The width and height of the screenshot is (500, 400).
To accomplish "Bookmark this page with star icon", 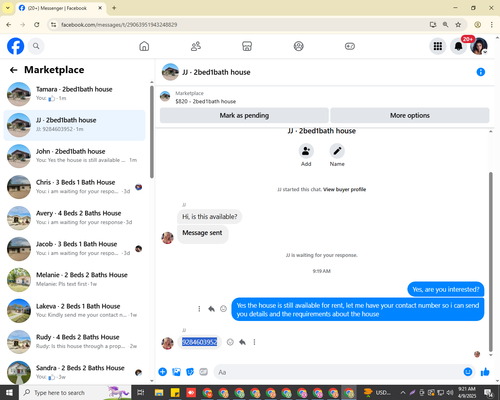I will click(x=458, y=25).
